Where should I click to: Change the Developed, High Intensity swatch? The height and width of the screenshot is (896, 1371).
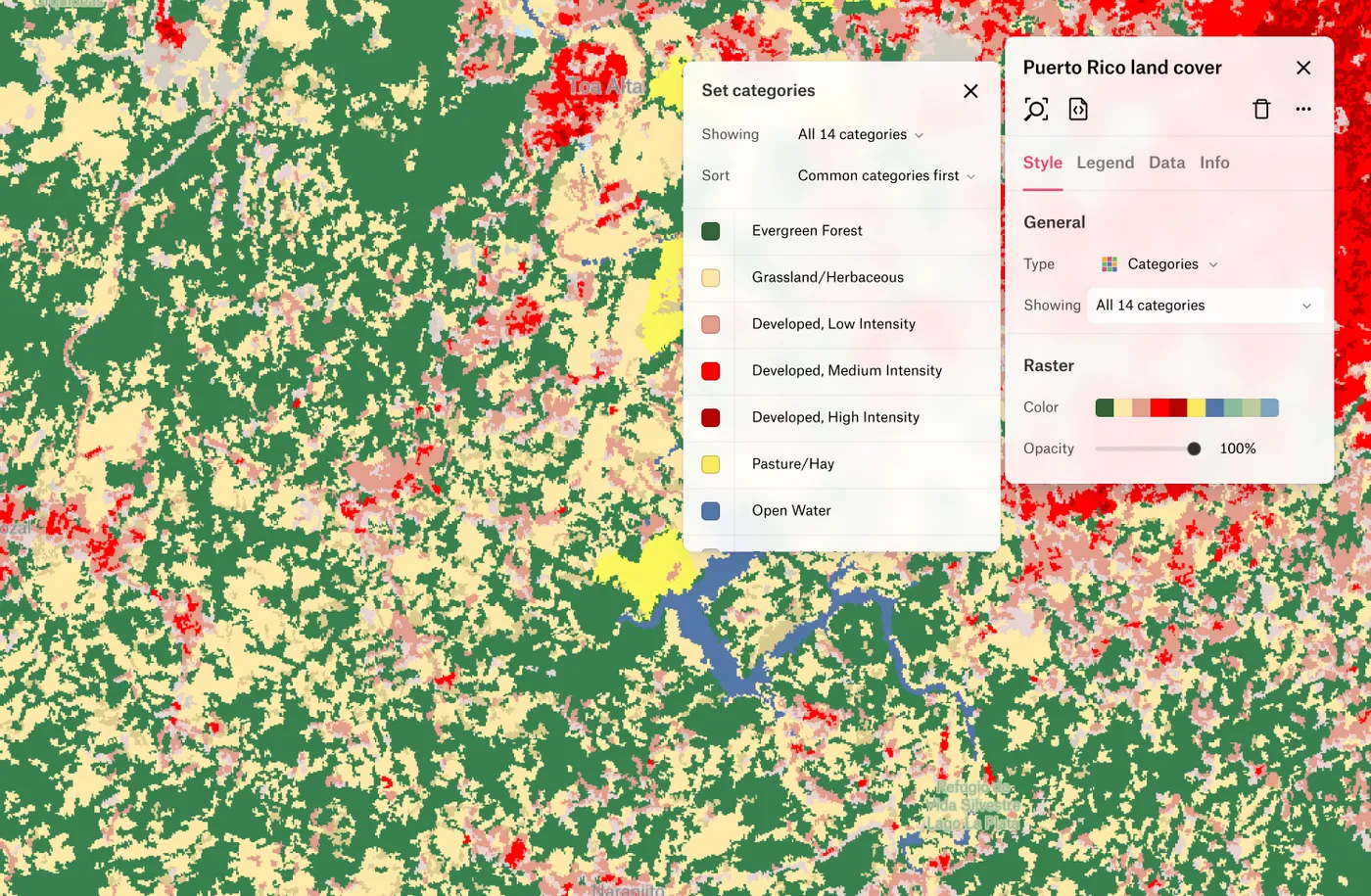(711, 417)
